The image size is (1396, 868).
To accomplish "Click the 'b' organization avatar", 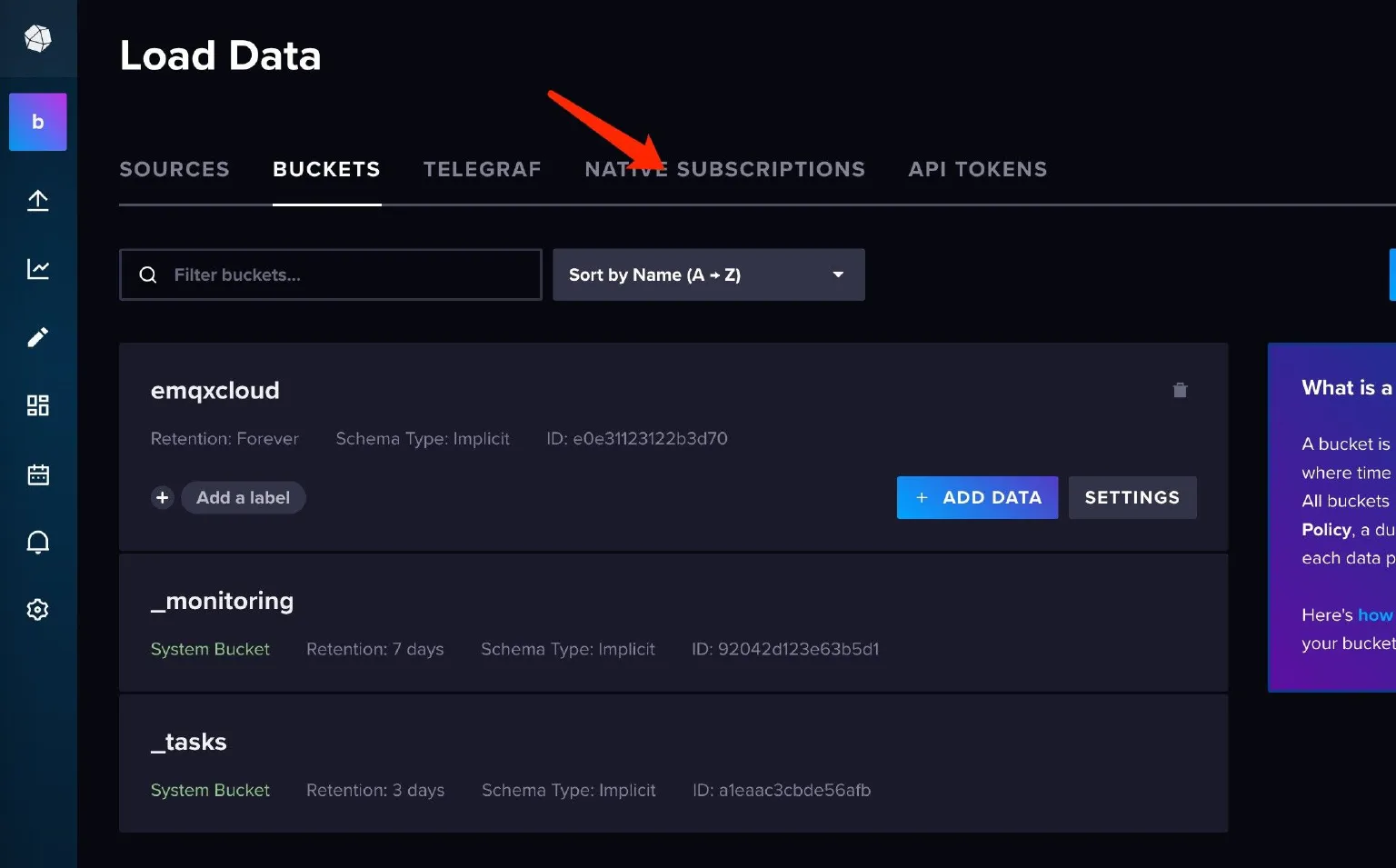I will point(38,121).
